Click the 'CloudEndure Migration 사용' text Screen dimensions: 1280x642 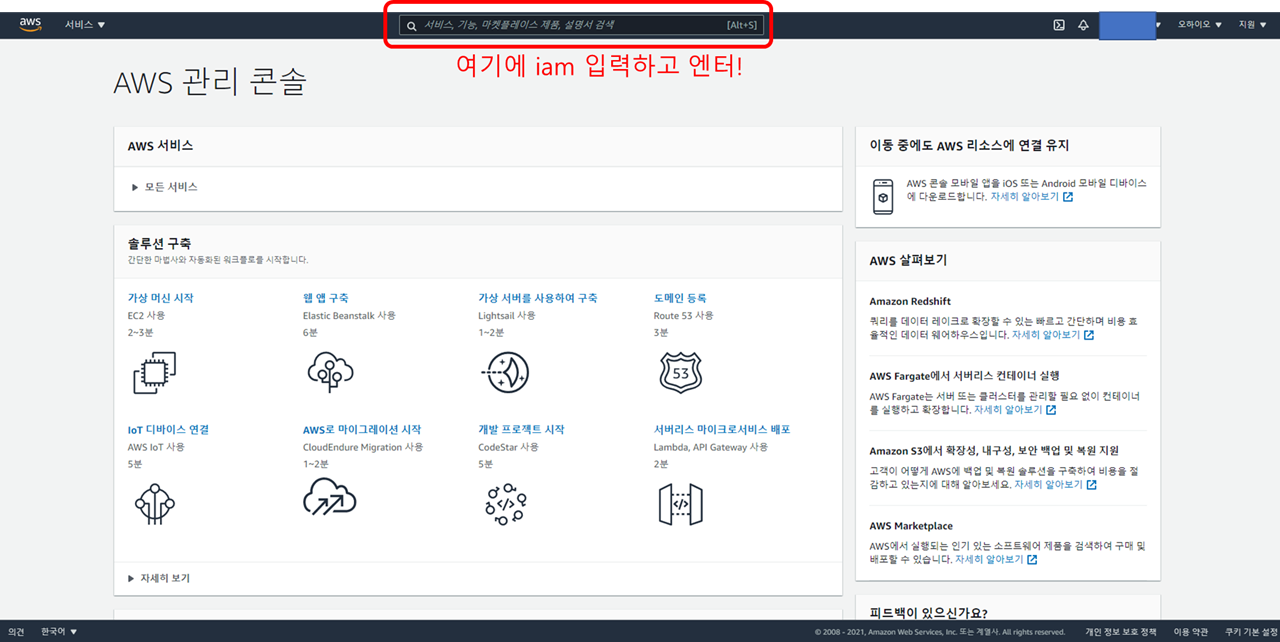tap(363, 447)
